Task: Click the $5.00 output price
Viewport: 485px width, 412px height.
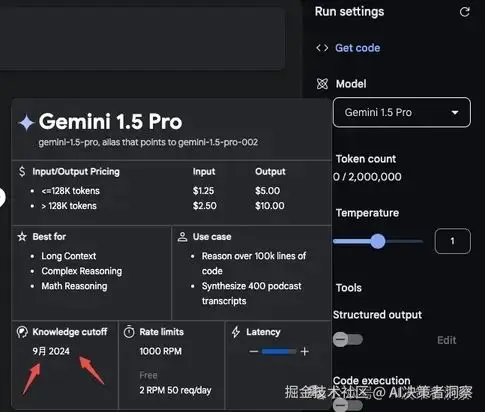Action: tap(267, 191)
